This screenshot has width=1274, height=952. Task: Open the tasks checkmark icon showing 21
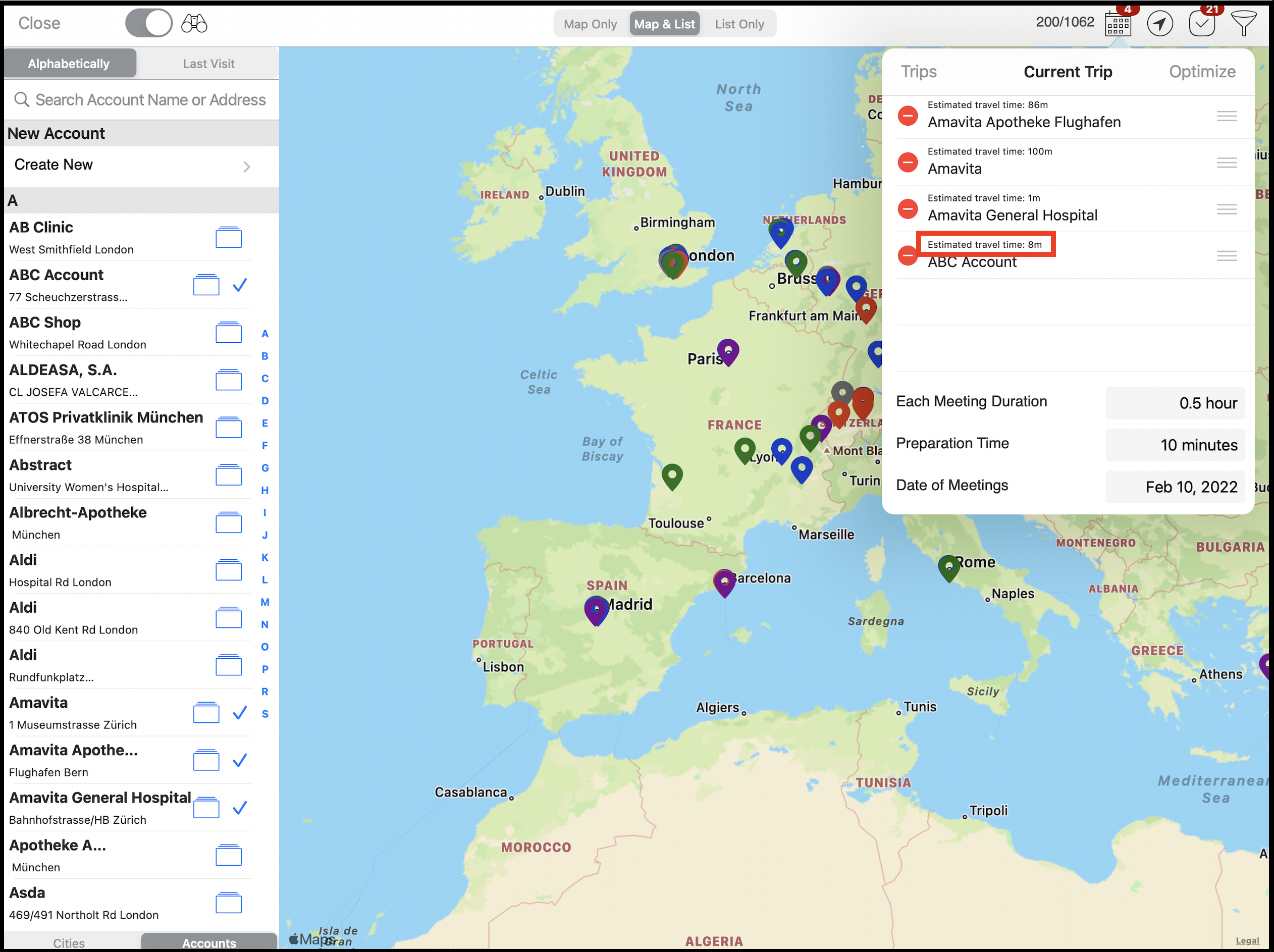point(1203,24)
